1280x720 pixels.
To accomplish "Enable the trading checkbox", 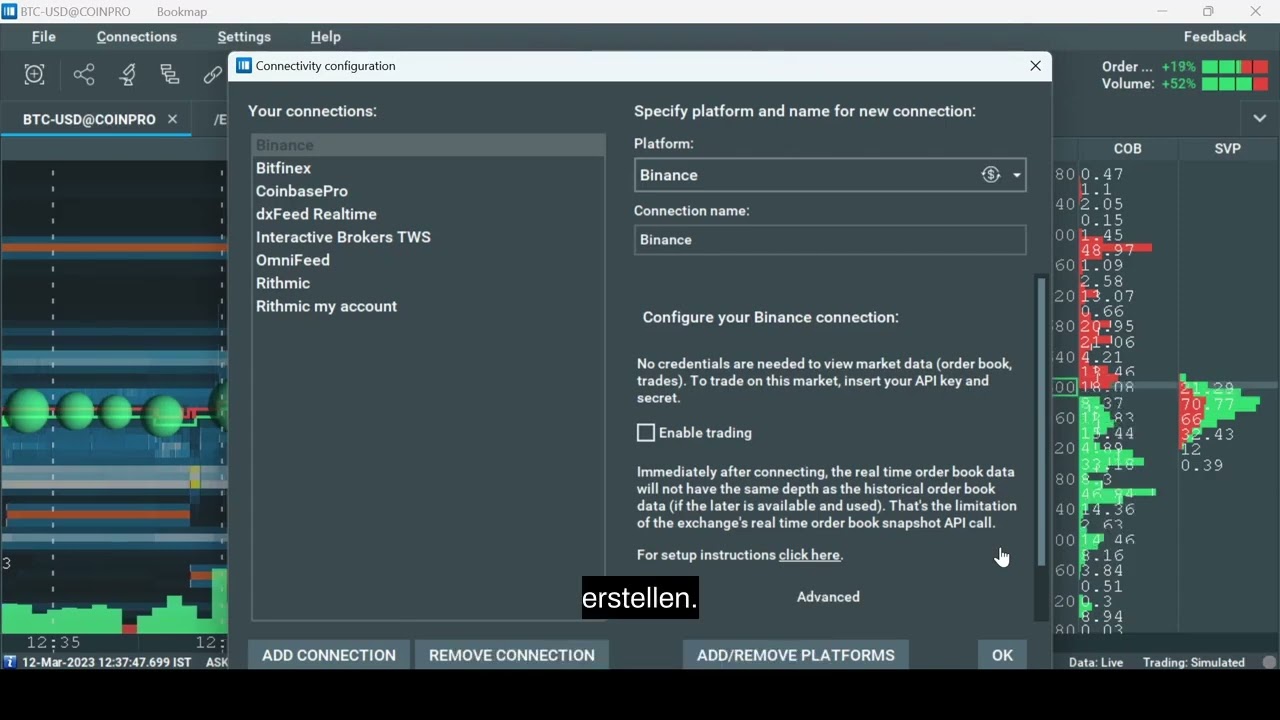I will coord(646,433).
